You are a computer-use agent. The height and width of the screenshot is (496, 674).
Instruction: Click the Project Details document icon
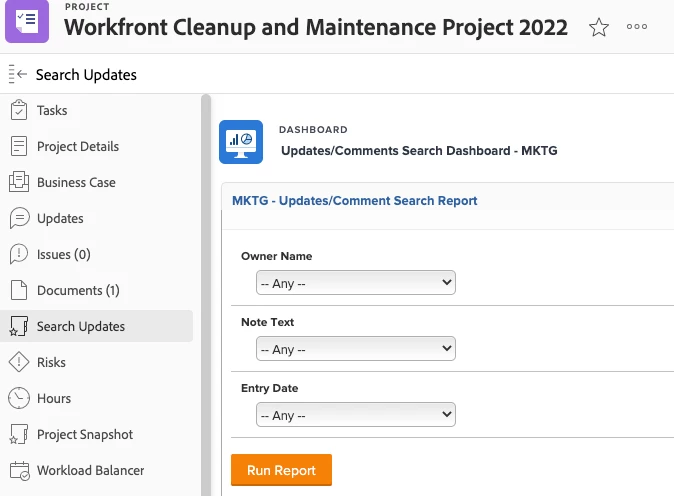[19, 146]
